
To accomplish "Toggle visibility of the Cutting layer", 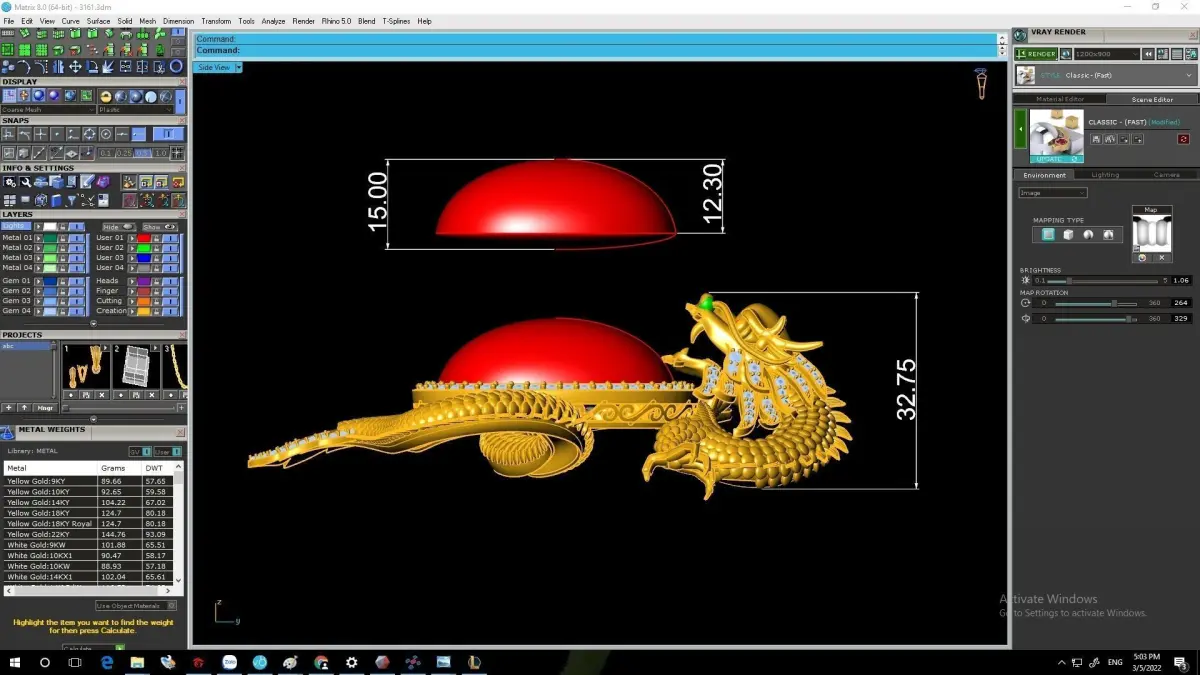I will (170, 301).
